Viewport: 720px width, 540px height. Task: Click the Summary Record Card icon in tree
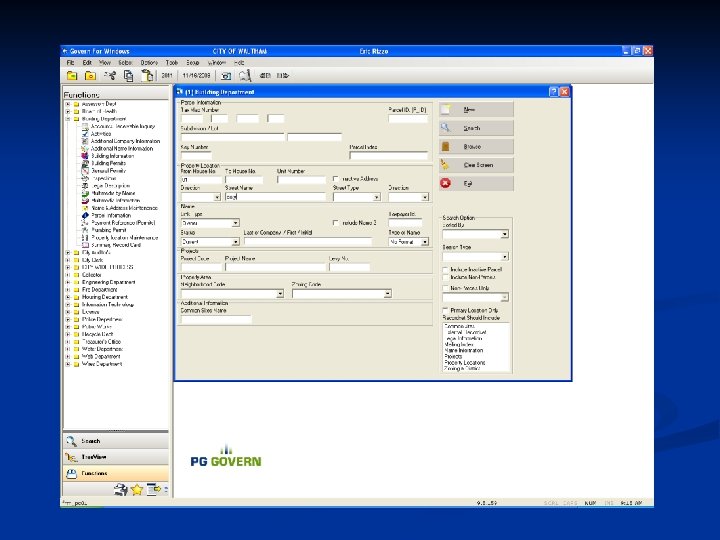point(85,245)
